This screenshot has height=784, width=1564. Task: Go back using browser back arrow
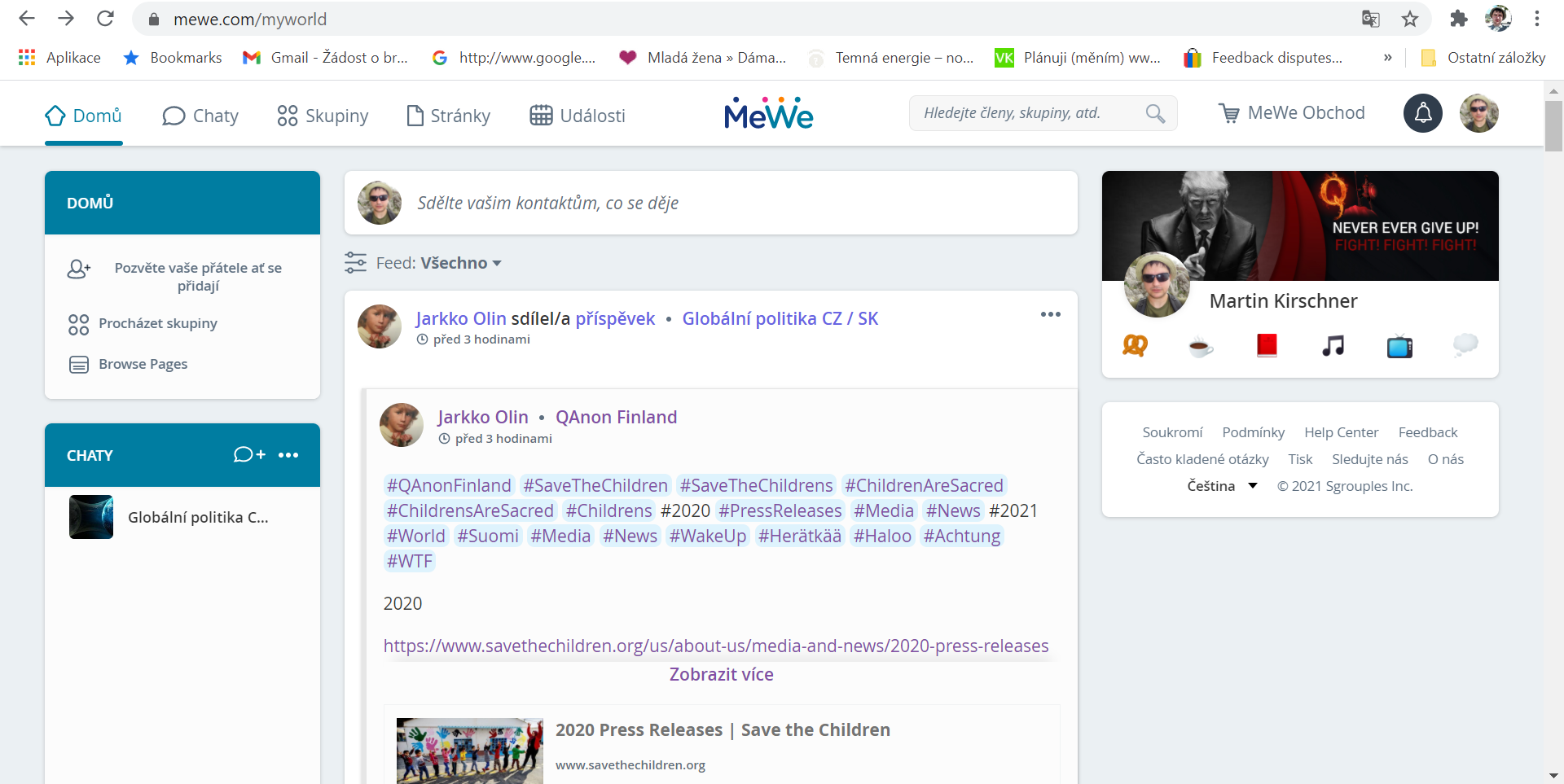click(27, 19)
